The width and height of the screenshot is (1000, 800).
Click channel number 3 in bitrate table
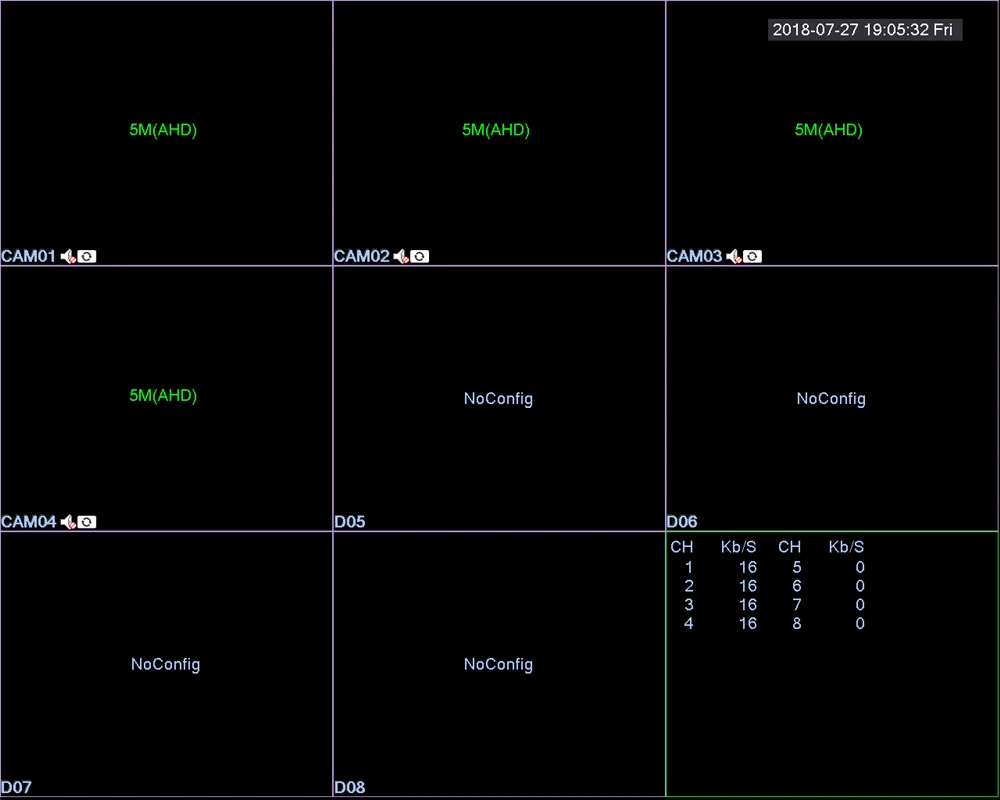(x=689, y=605)
